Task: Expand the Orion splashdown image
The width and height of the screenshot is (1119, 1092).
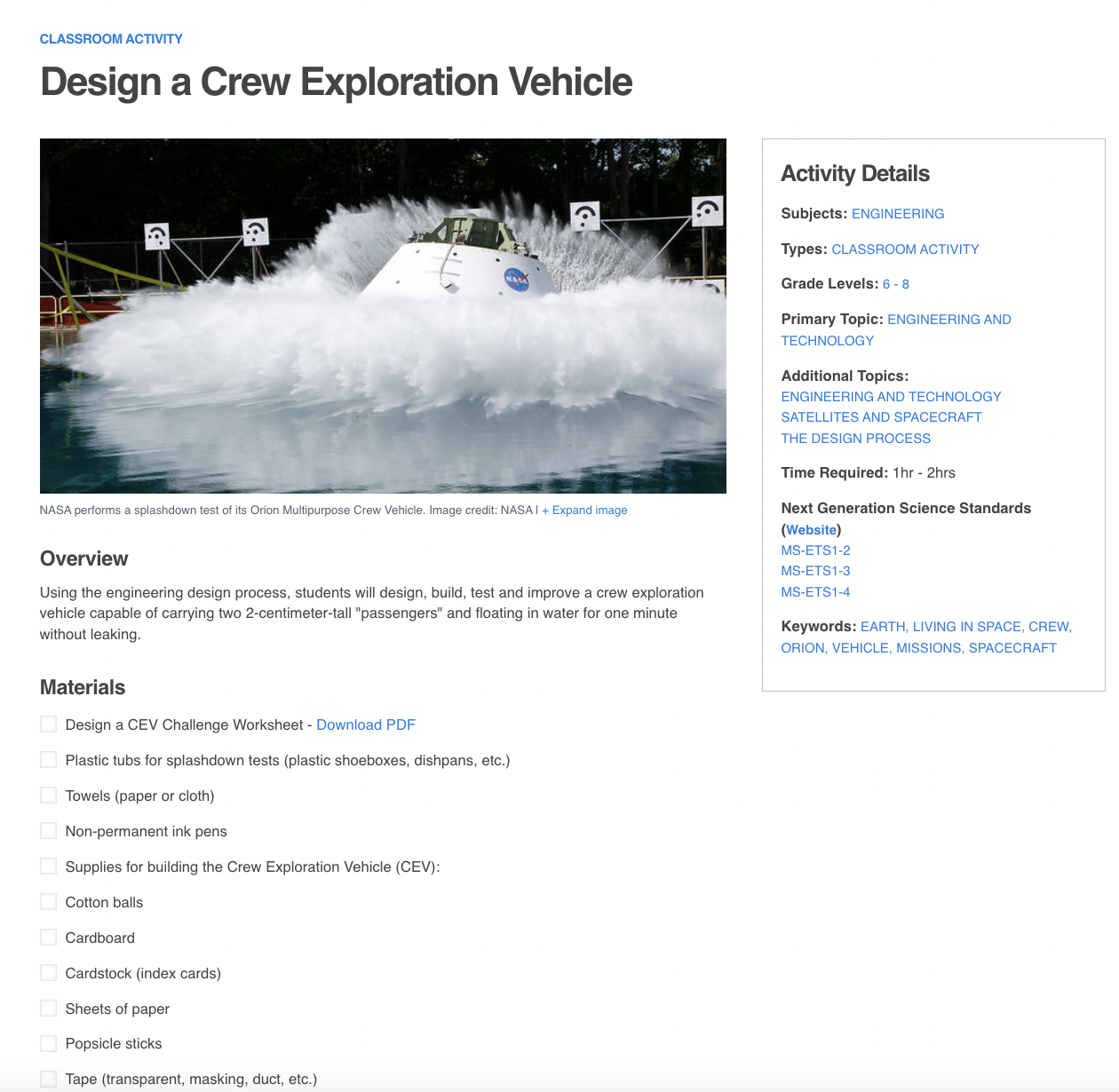Action: tap(583, 510)
